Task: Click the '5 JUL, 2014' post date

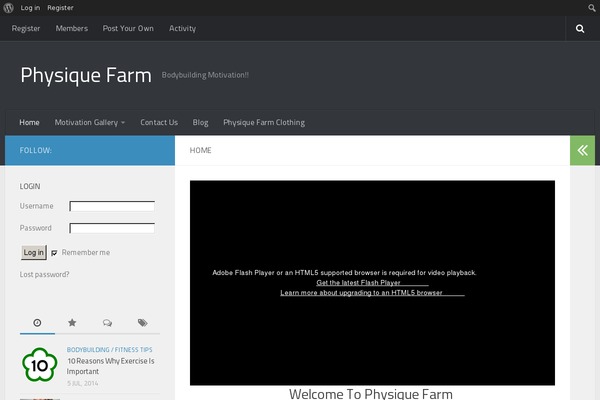Action: tap(83, 383)
